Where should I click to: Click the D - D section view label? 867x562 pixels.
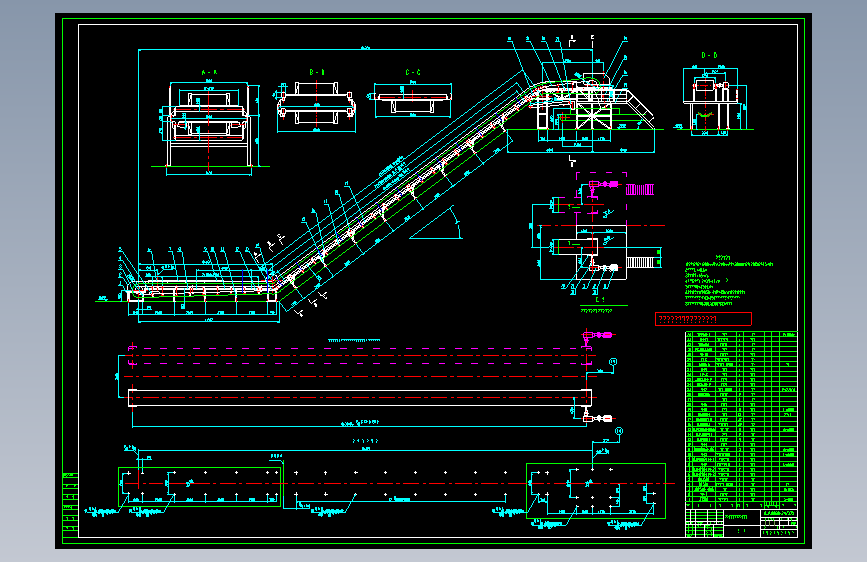pos(709,55)
